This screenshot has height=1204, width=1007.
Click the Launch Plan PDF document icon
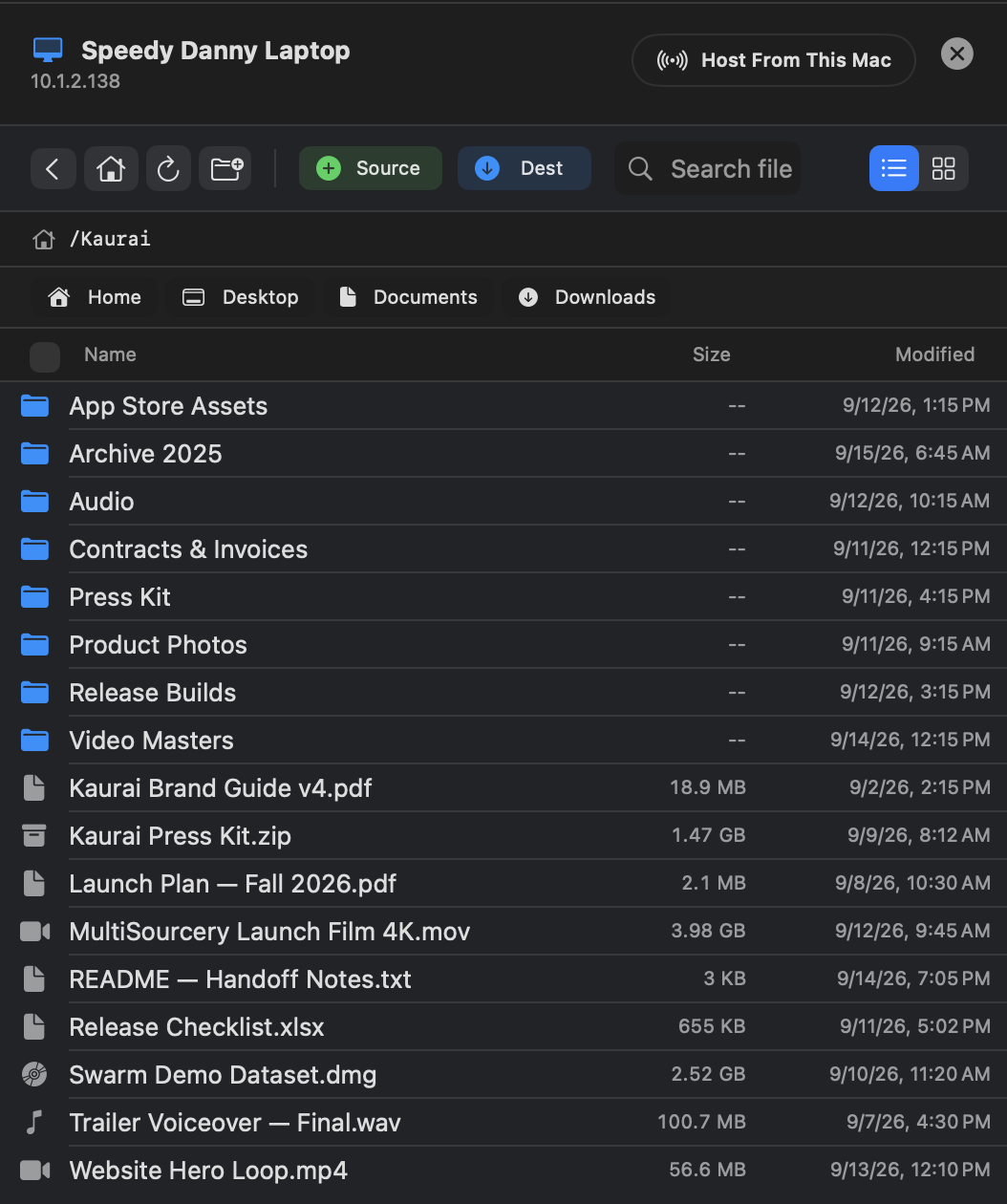[34, 884]
